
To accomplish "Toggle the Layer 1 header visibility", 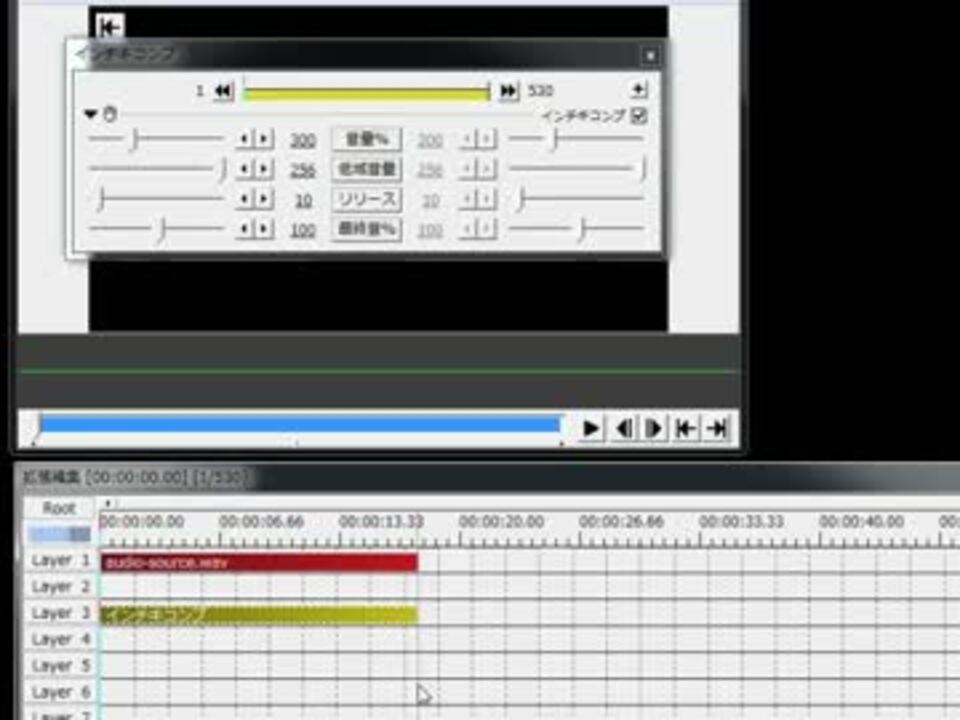I will [60, 561].
